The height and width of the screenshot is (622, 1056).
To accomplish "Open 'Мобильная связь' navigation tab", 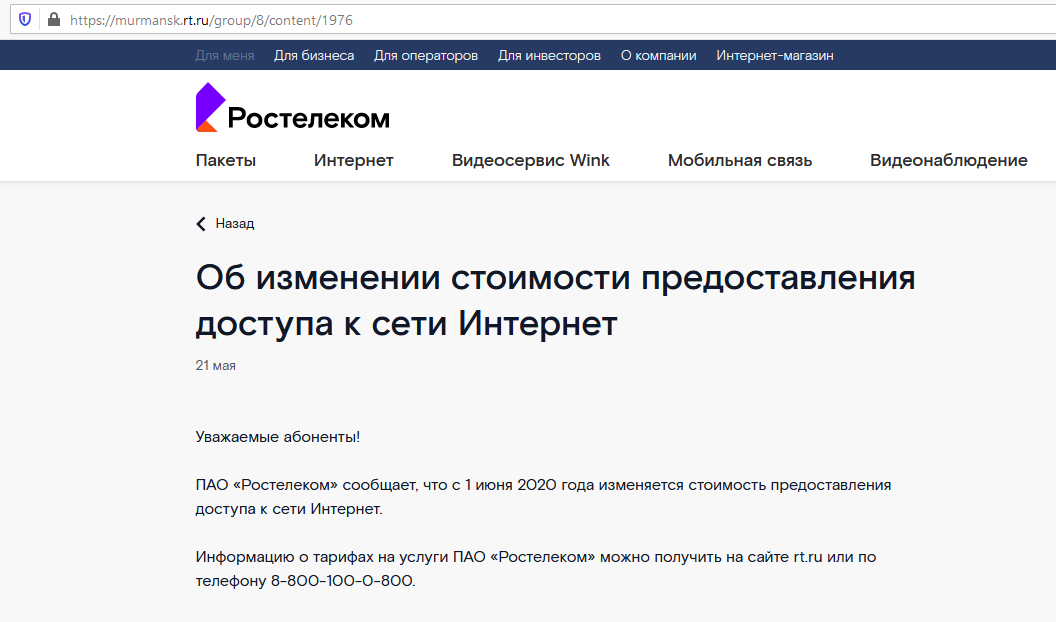I will (739, 160).
